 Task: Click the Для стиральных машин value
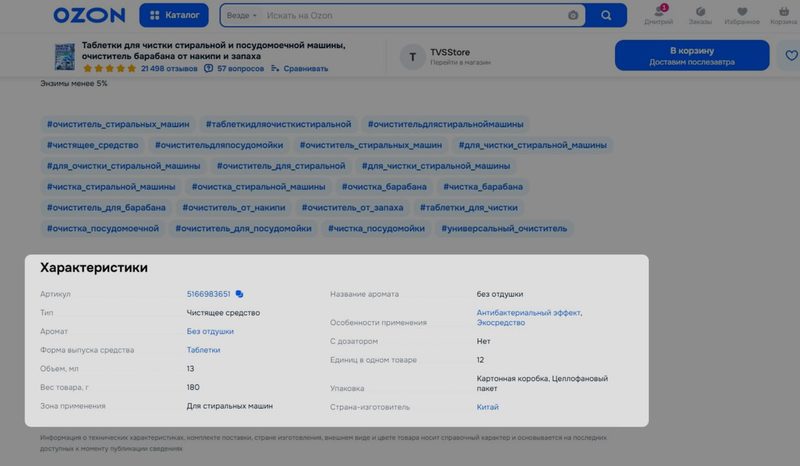tap(230, 406)
